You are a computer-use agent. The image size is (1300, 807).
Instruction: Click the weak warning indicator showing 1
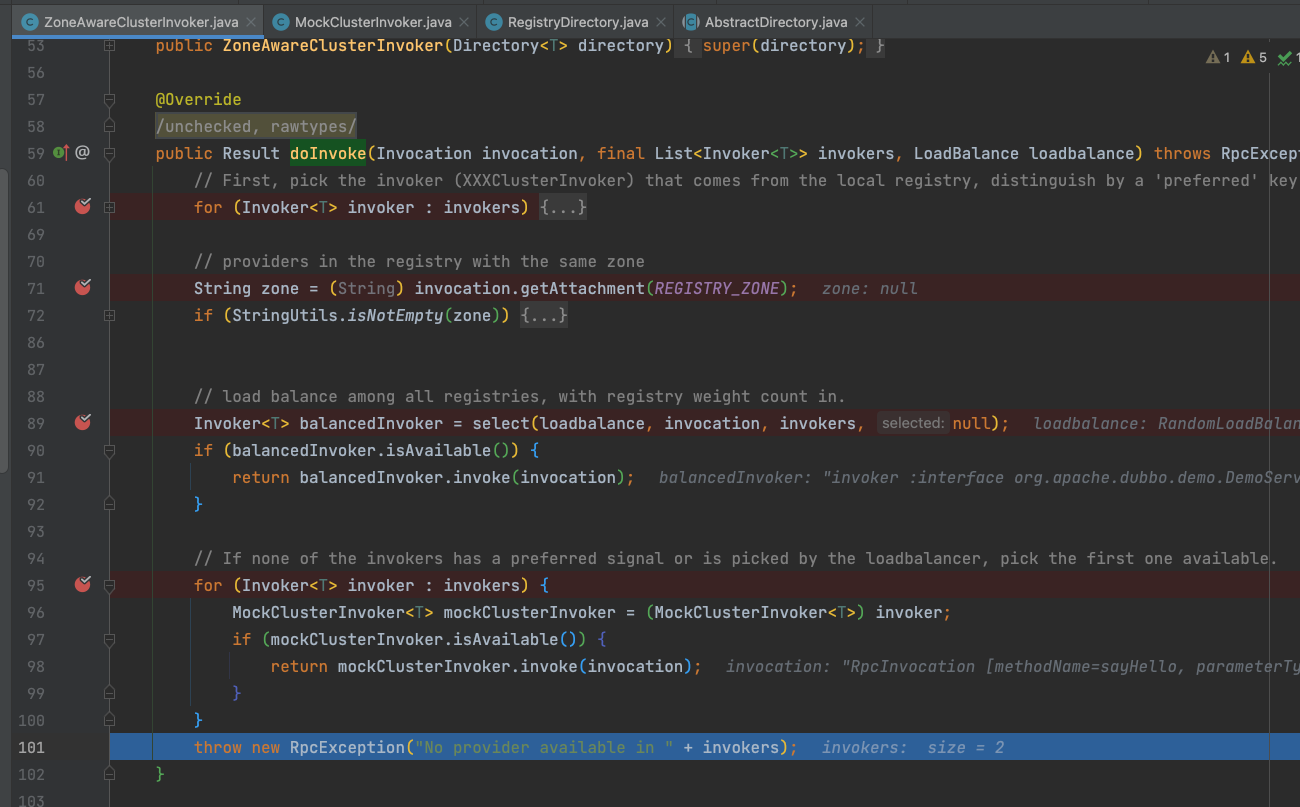click(1218, 58)
